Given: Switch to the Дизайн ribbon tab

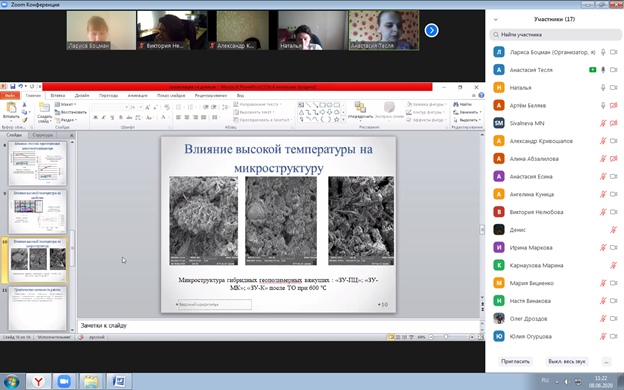Looking at the screenshot, I should (82, 96).
